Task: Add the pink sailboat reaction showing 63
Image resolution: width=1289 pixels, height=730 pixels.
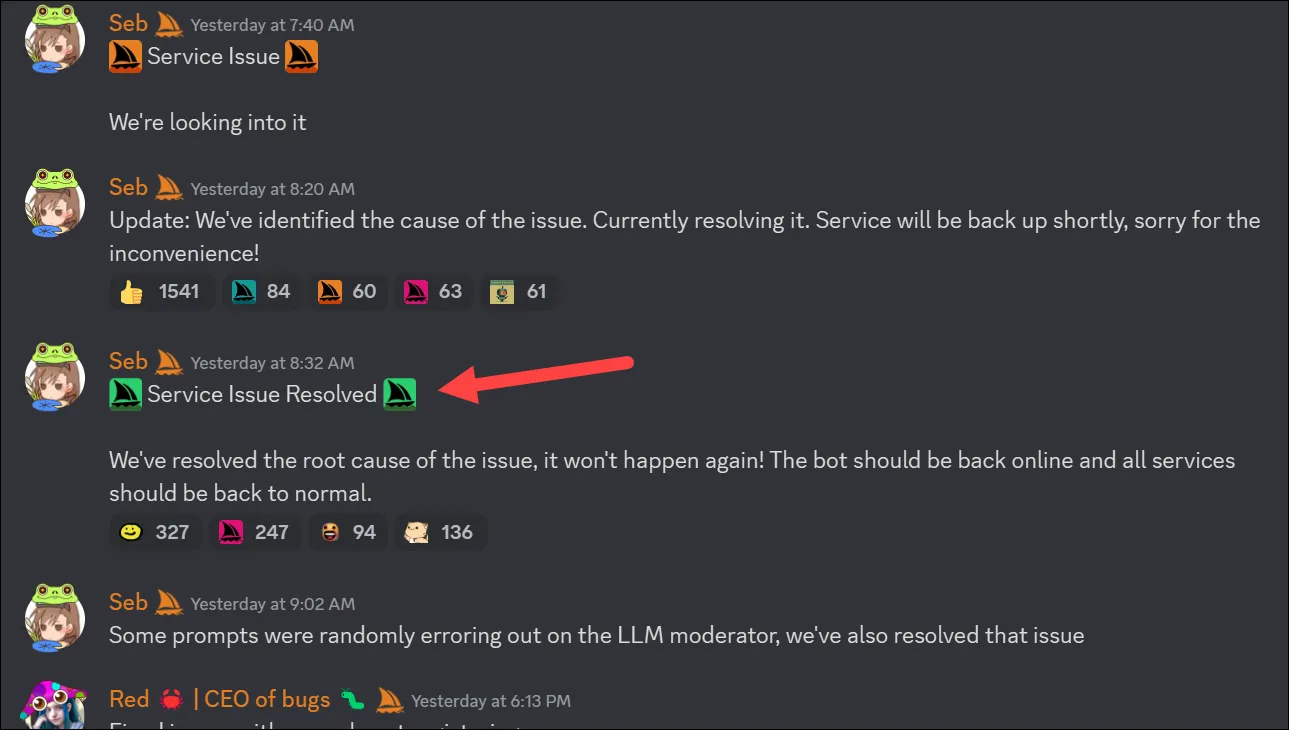Action: point(433,292)
